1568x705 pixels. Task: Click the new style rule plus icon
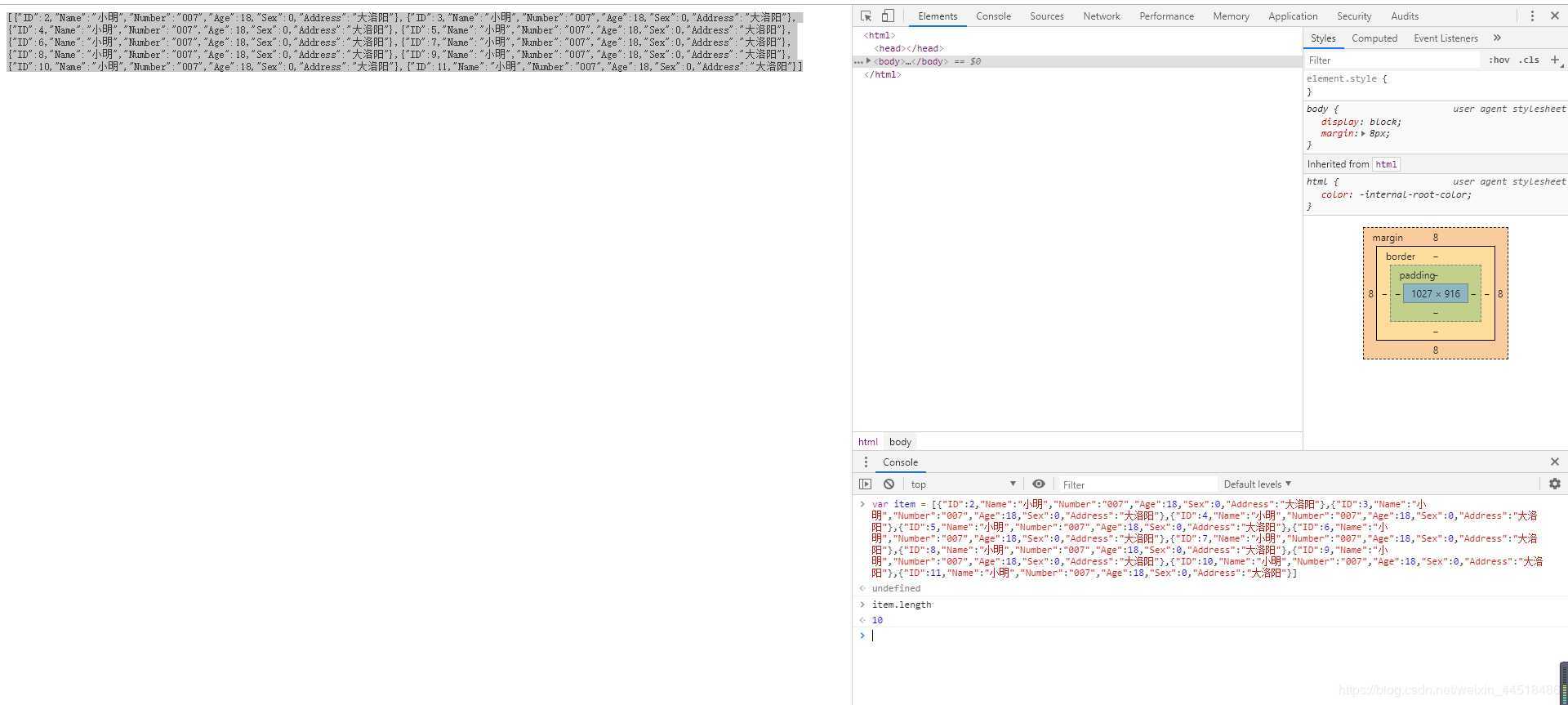point(1555,60)
